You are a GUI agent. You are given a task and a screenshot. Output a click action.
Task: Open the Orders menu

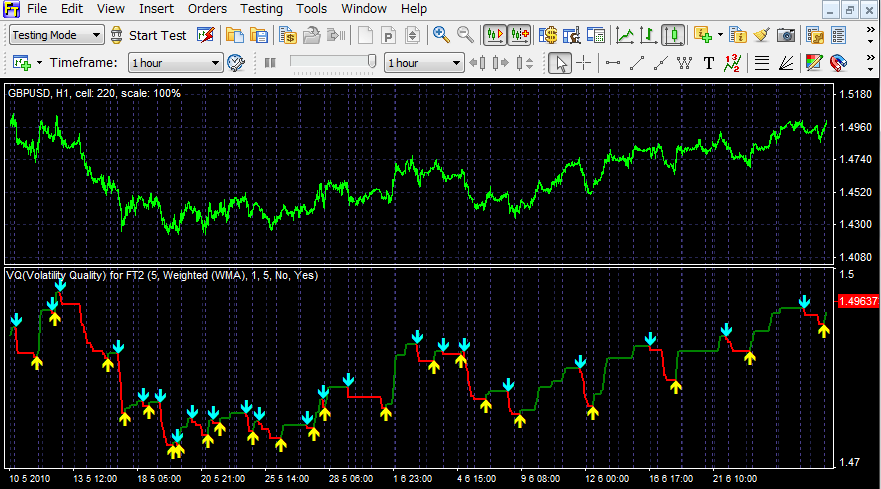point(207,9)
